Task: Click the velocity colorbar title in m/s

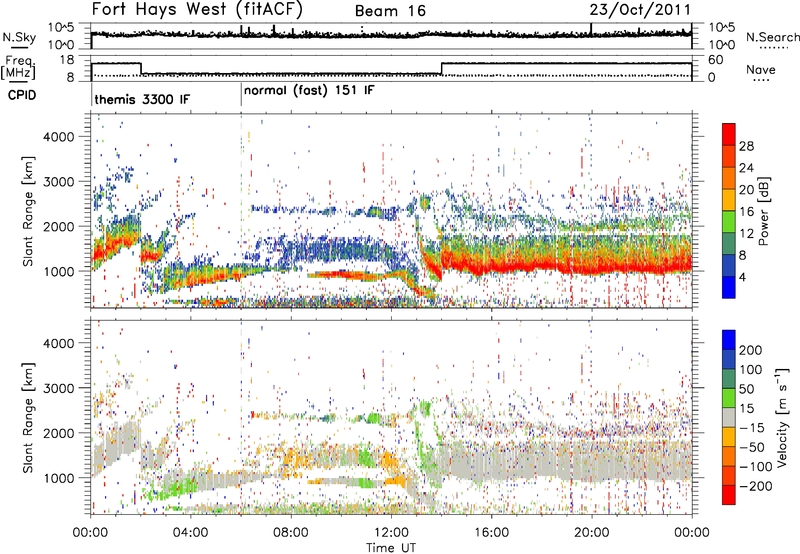Action: pyautogui.click(x=782, y=417)
